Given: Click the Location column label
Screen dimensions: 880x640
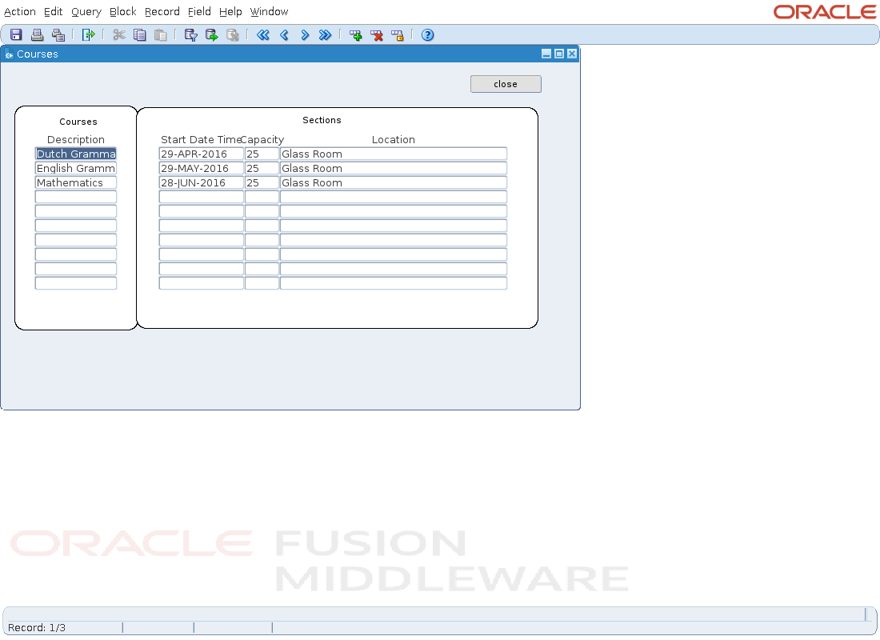Looking at the screenshot, I should [x=393, y=139].
